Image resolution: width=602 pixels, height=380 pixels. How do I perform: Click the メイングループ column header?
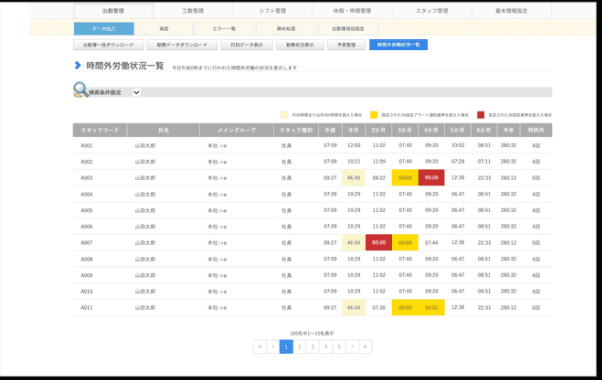236,130
